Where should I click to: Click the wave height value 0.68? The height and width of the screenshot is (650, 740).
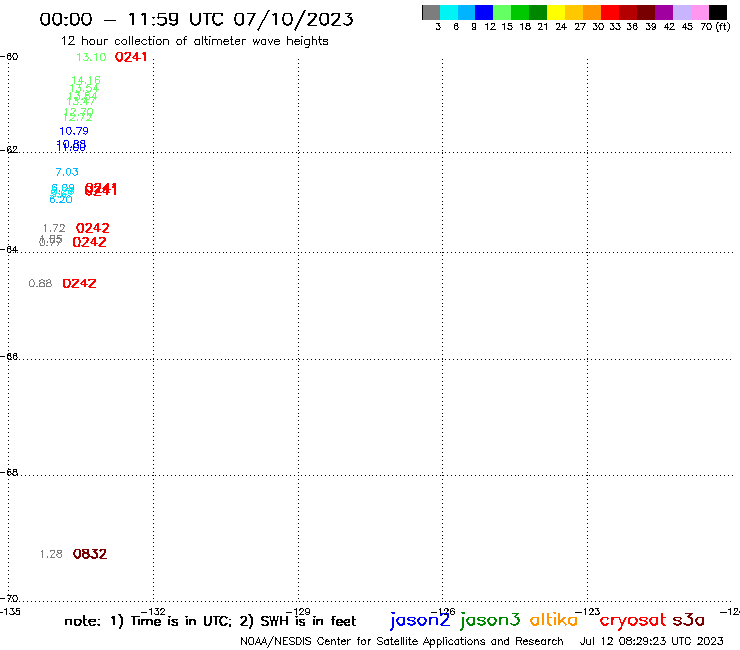point(40,284)
